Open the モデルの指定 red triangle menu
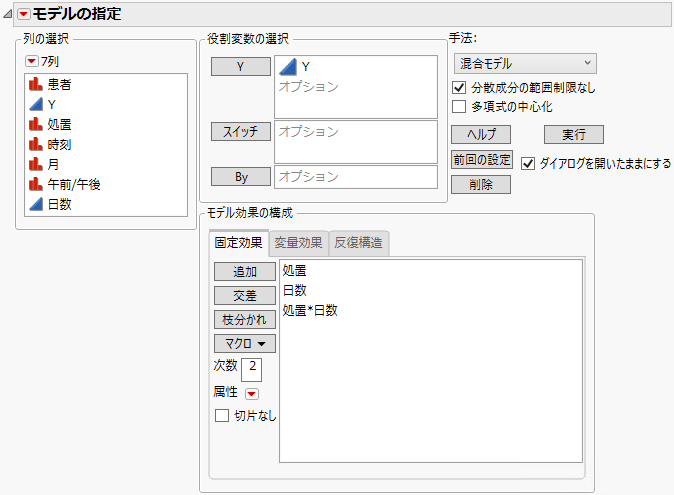Screen dimensions: 674x495 (24, 14)
